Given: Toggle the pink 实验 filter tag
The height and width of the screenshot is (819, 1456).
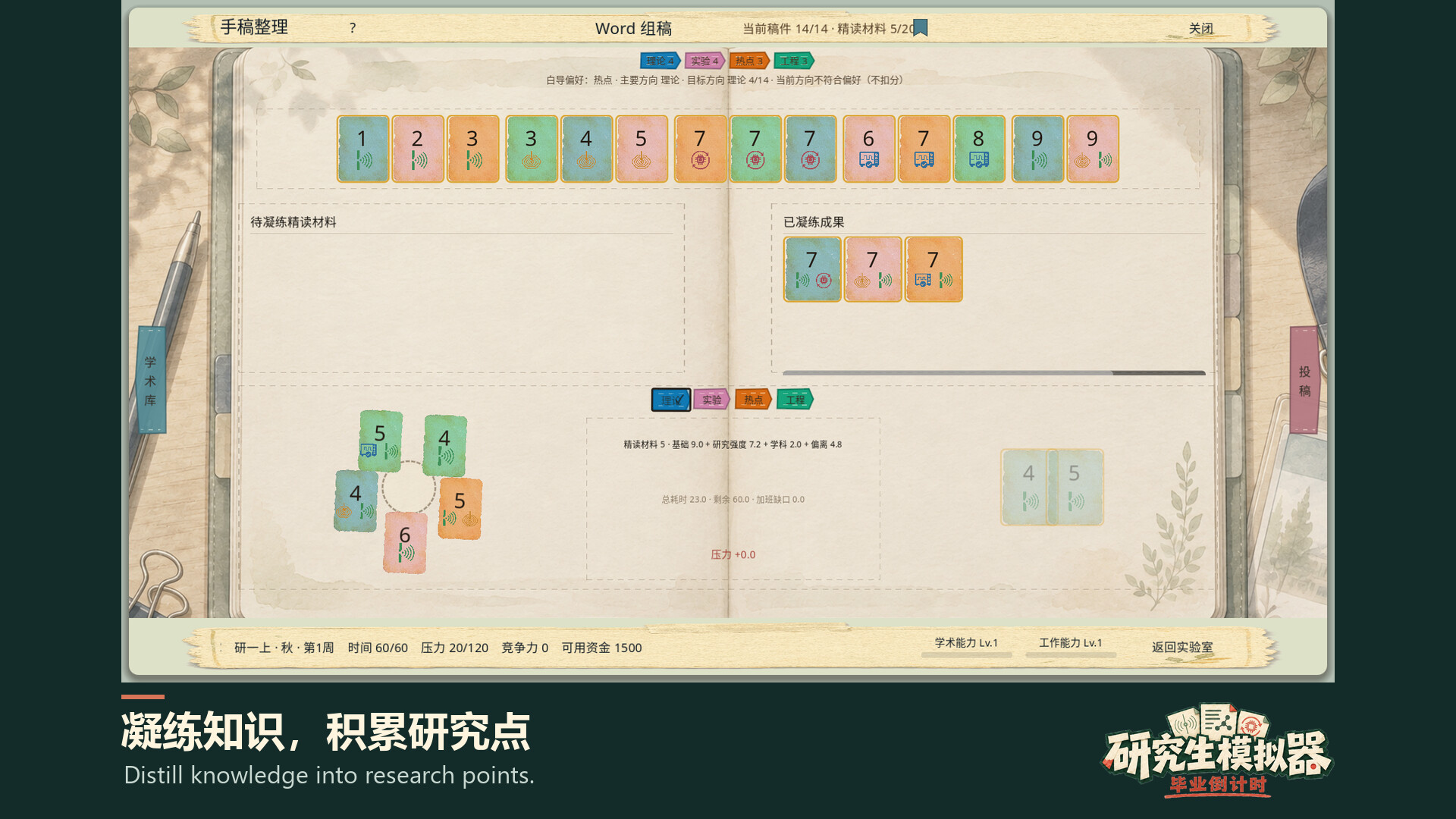Looking at the screenshot, I should click(711, 400).
